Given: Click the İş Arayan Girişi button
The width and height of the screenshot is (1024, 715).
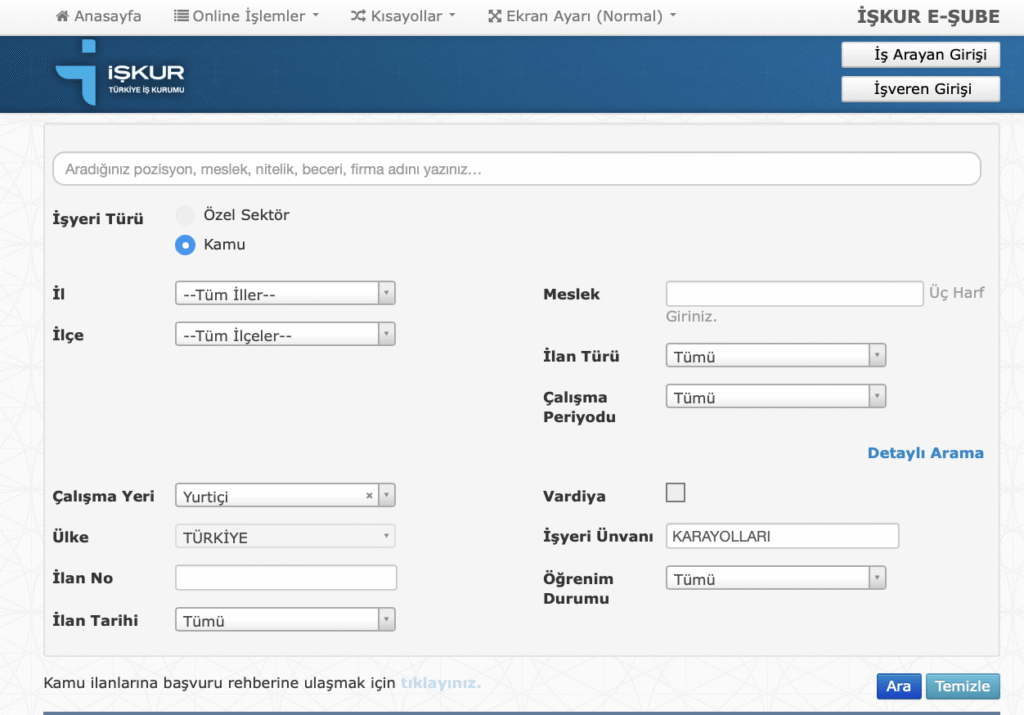Looking at the screenshot, I should click(x=920, y=54).
